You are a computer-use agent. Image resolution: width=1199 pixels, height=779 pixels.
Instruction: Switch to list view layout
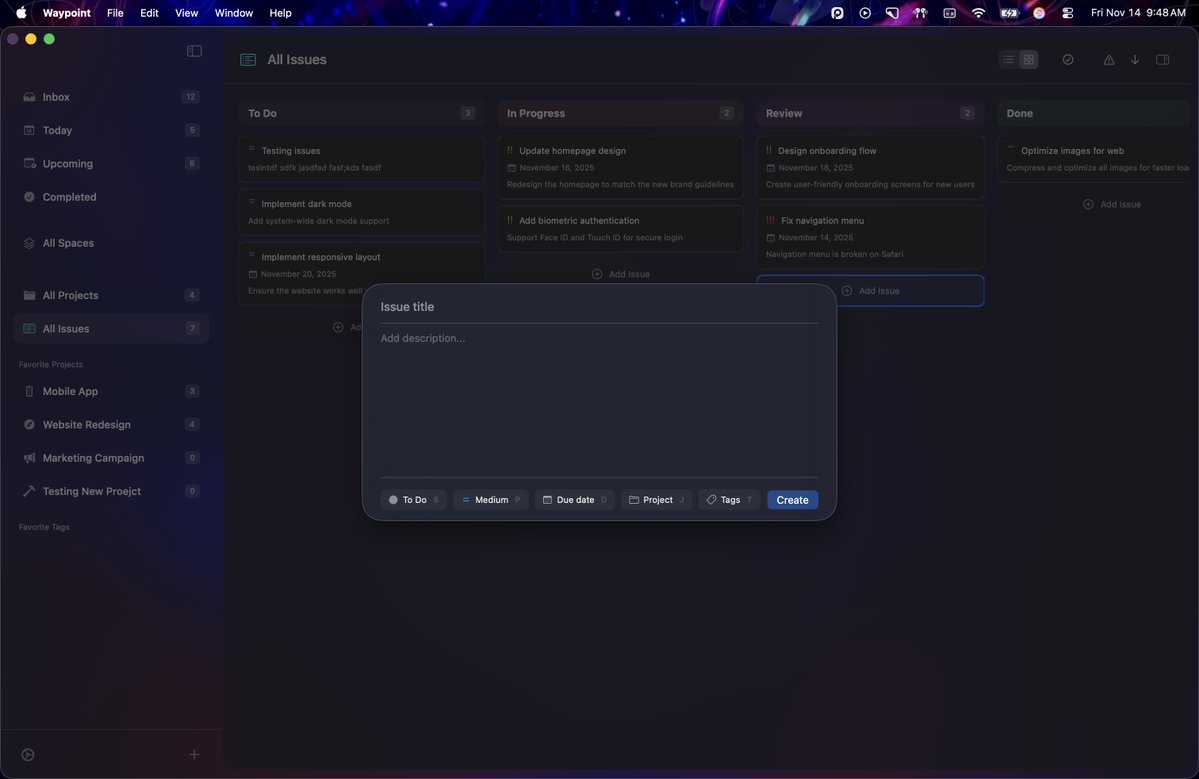(1005, 60)
